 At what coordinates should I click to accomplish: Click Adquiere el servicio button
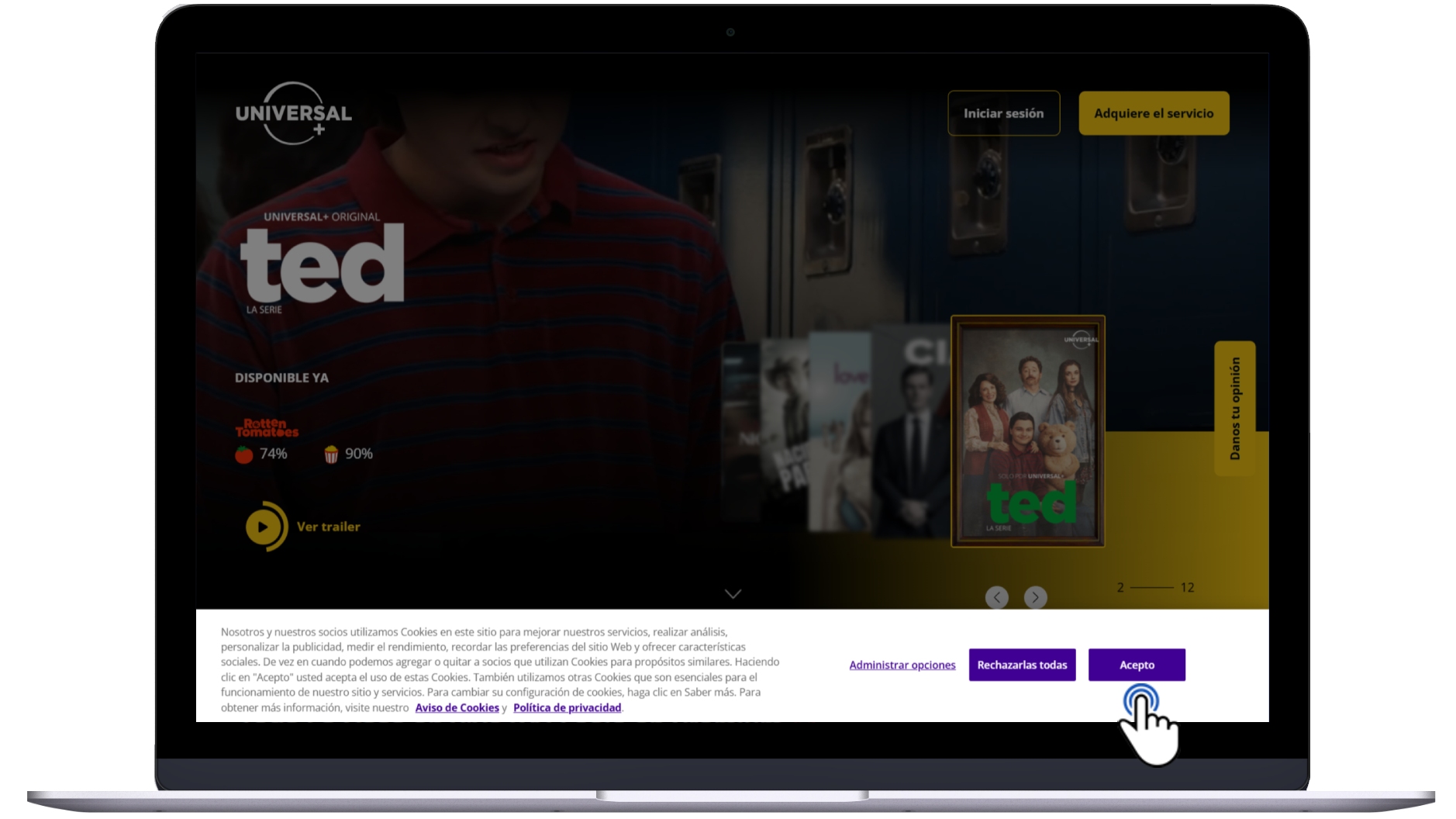pyautogui.click(x=1154, y=113)
